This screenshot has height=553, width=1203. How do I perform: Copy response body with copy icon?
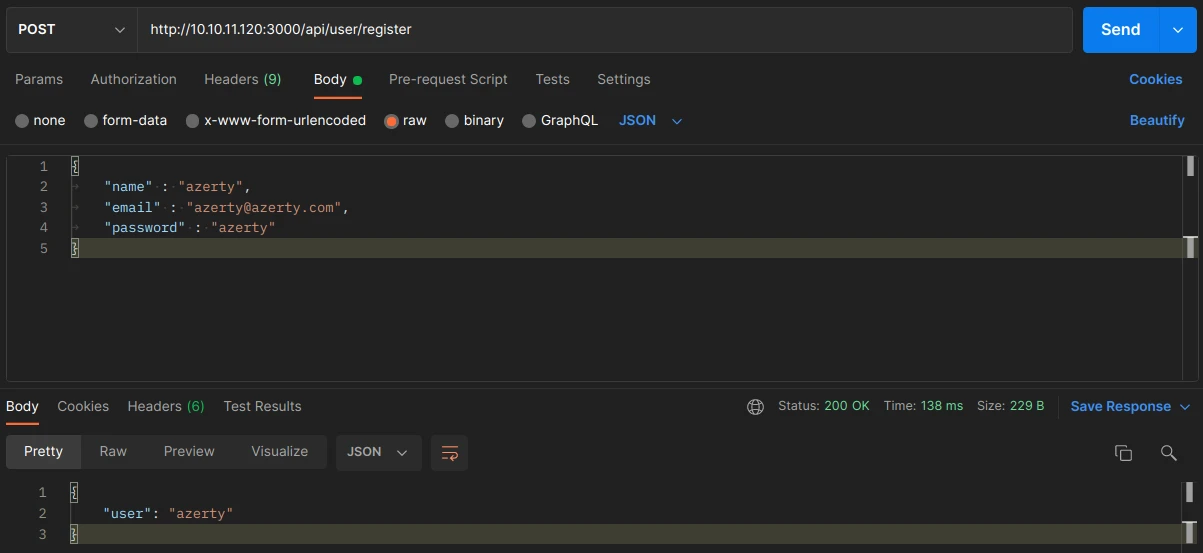(1123, 453)
